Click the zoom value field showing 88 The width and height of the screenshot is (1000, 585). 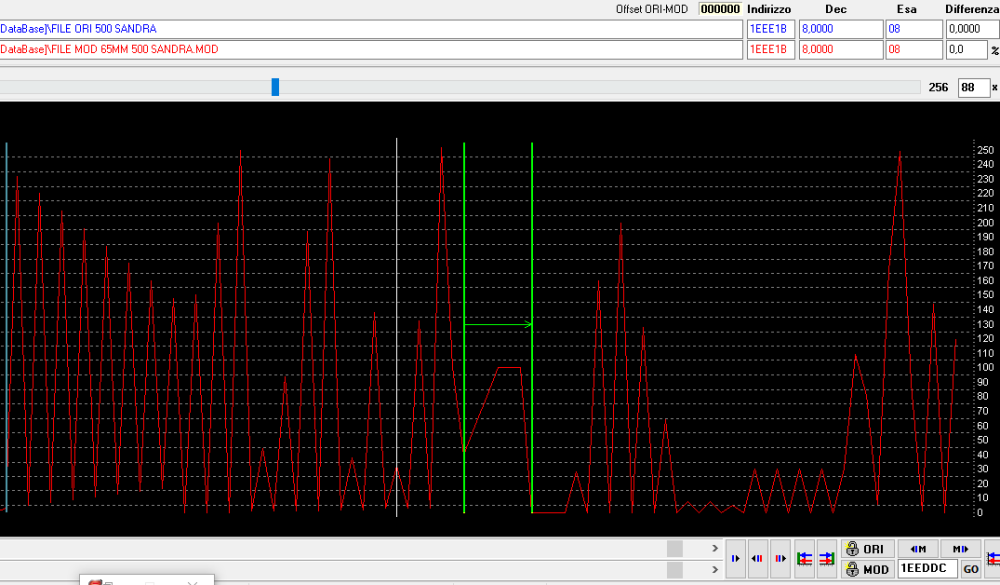point(971,88)
